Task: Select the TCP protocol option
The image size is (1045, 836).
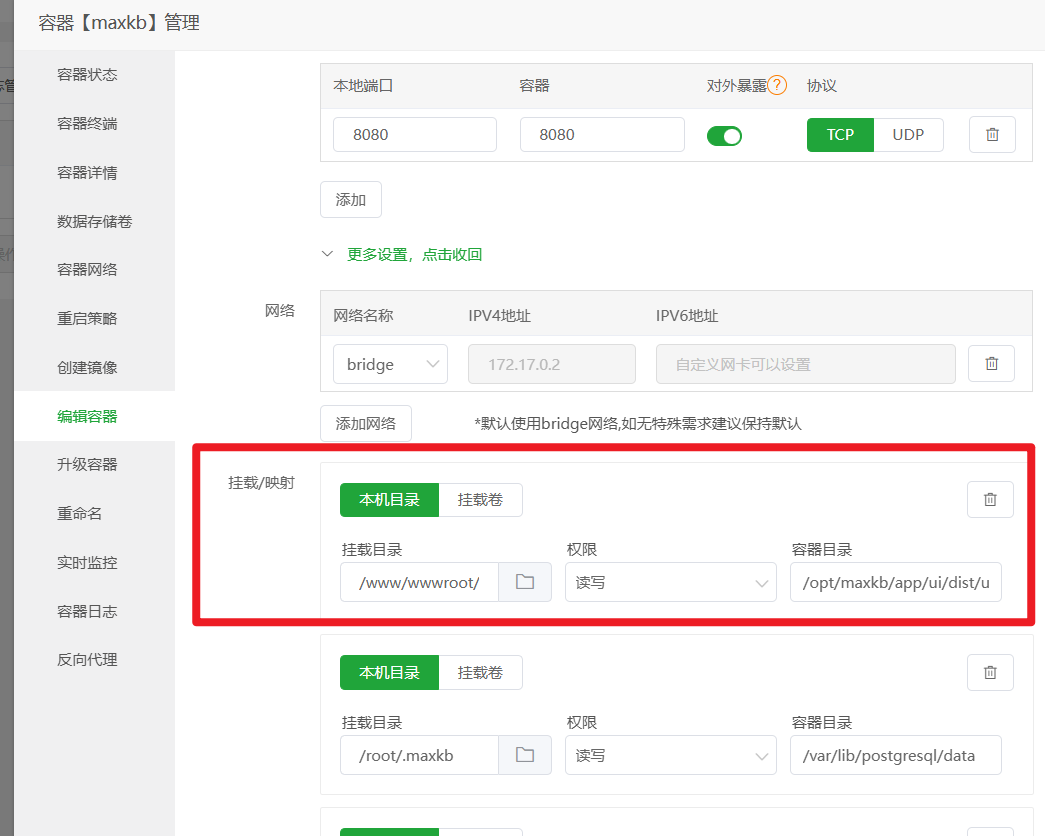Action: [x=840, y=134]
